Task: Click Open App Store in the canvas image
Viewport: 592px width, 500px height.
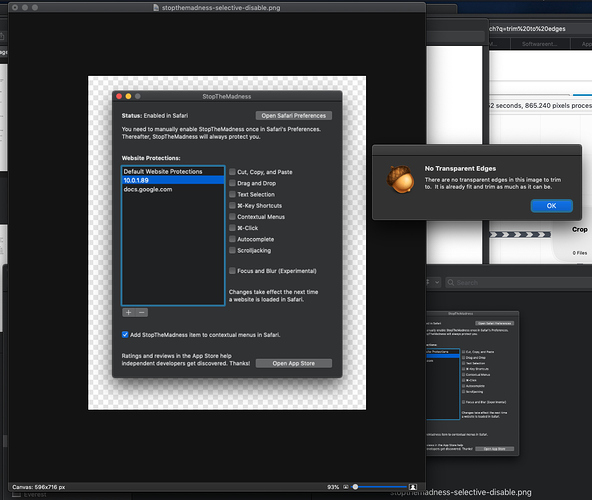Action: pos(294,363)
